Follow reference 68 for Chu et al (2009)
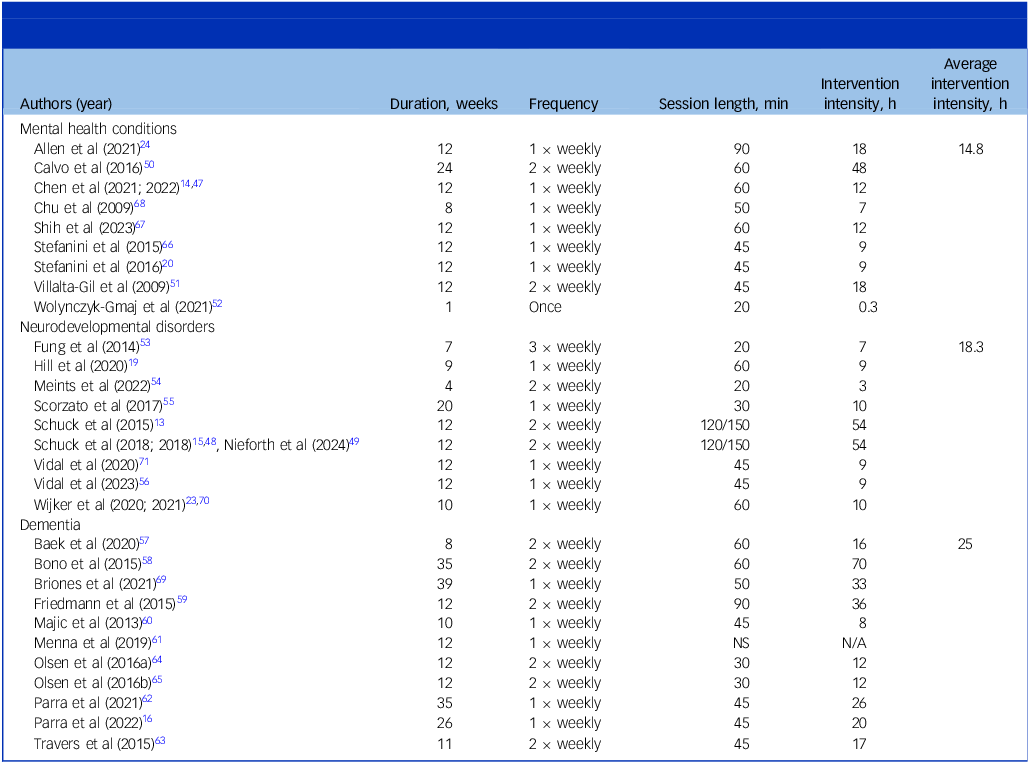Image resolution: width=1029 pixels, height=763 pixels. [139, 205]
